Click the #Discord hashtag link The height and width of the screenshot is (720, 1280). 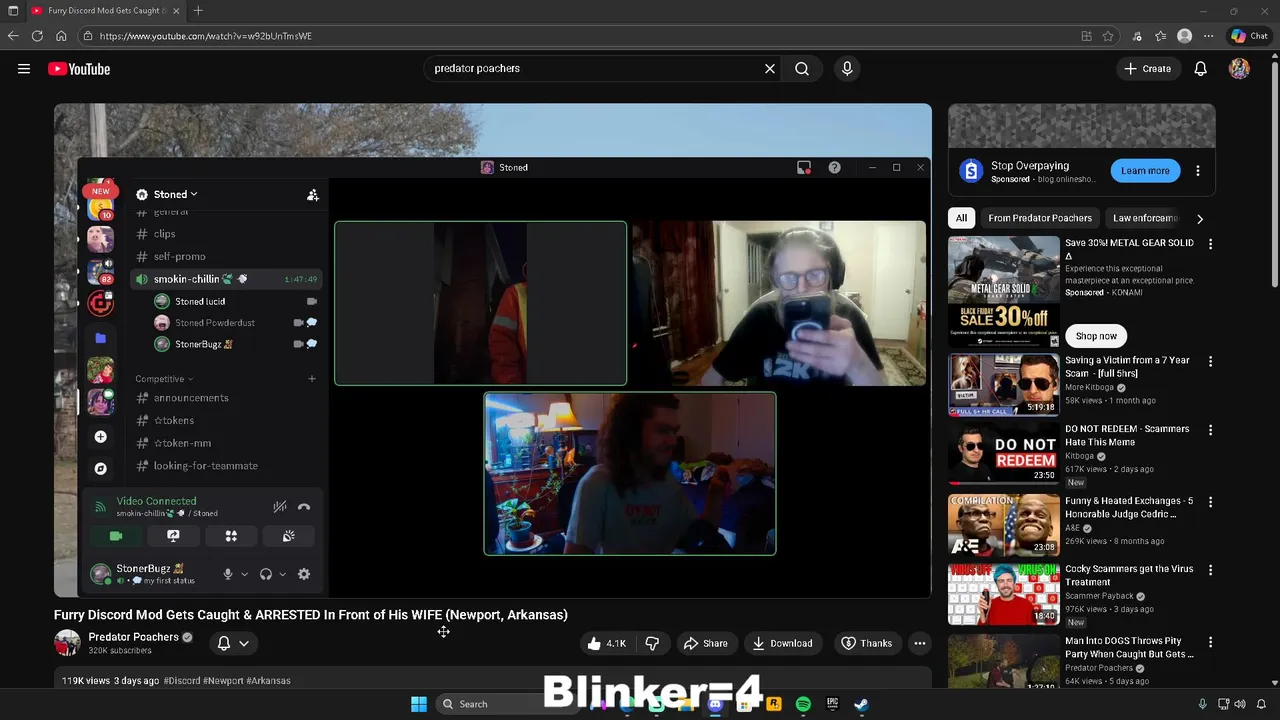181,681
